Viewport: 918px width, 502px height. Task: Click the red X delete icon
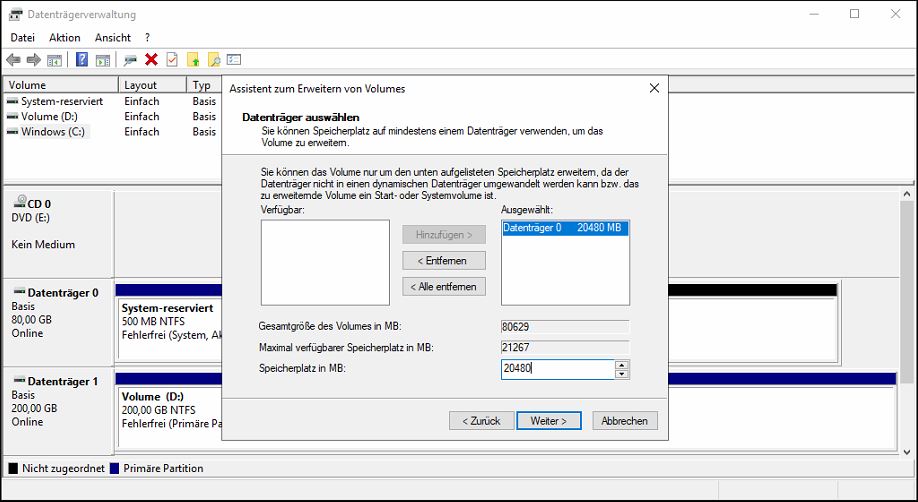(x=152, y=59)
